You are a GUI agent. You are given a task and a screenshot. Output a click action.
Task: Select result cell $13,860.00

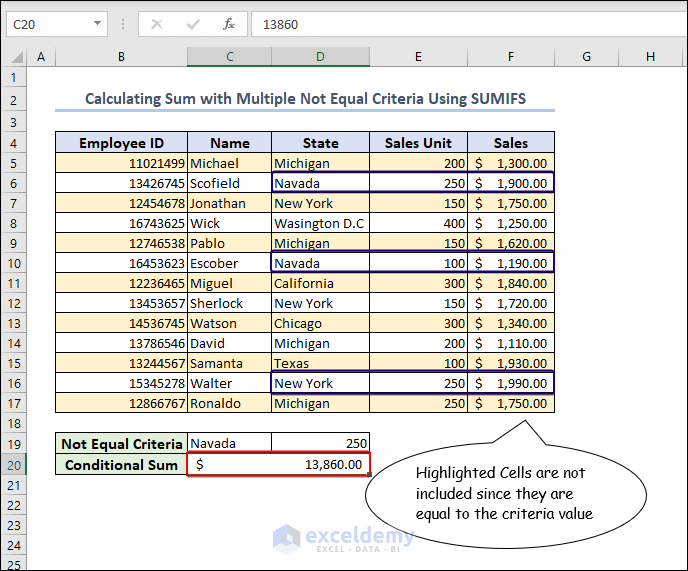pyautogui.click(x=279, y=464)
